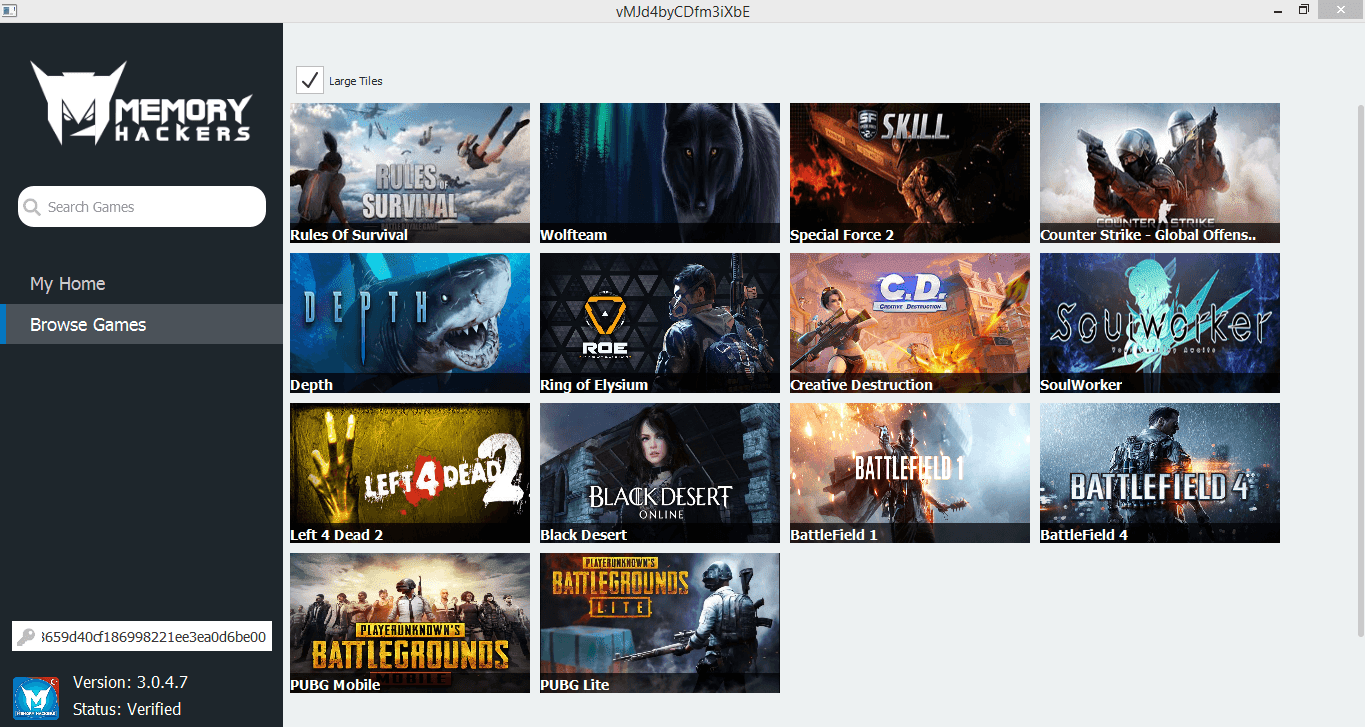Select the PUBG Mobile tile
1365x727 pixels.
point(410,623)
